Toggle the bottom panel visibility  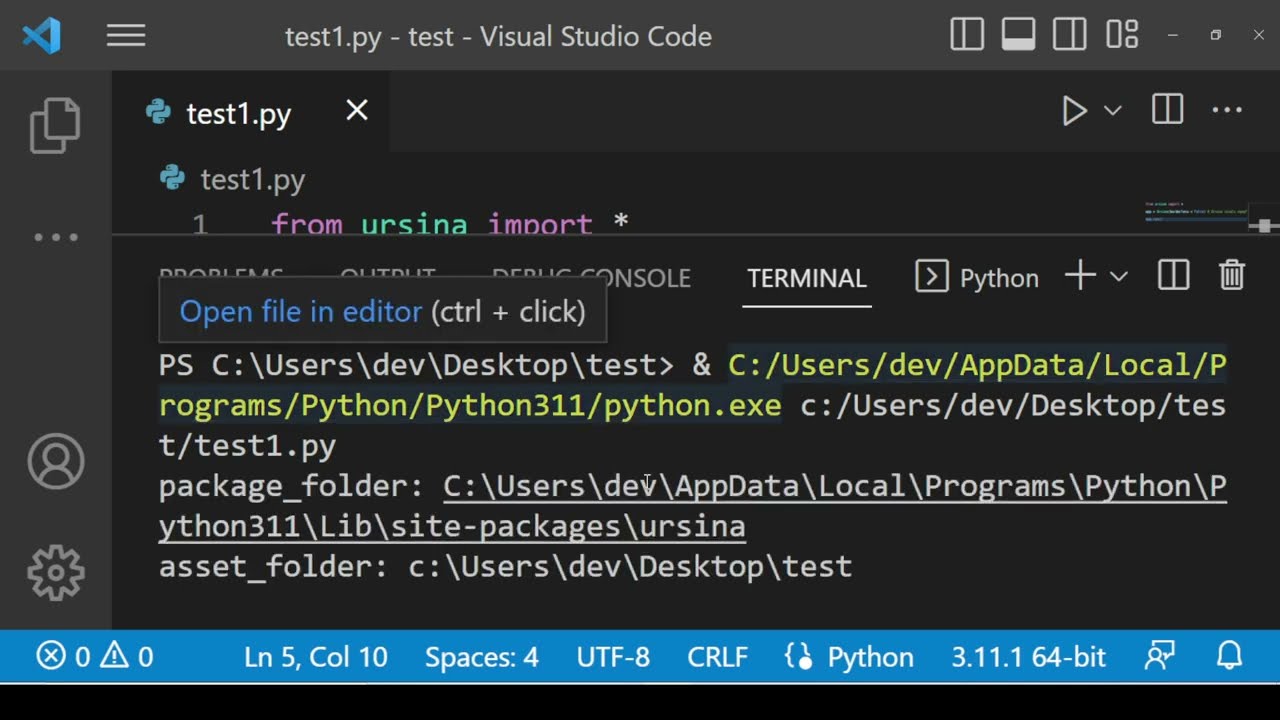click(1018, 36)
